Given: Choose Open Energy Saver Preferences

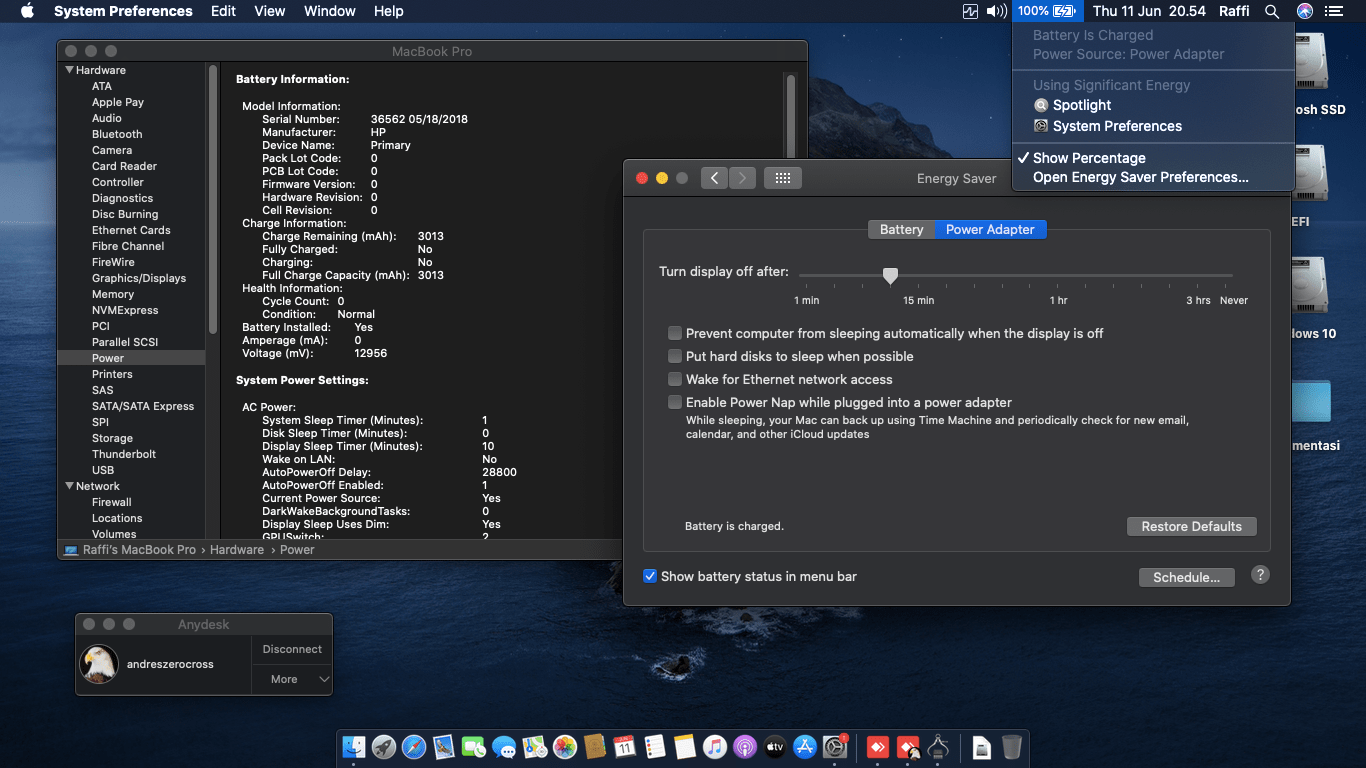Looking at the screenshot, I should (x=1152, y=177).
